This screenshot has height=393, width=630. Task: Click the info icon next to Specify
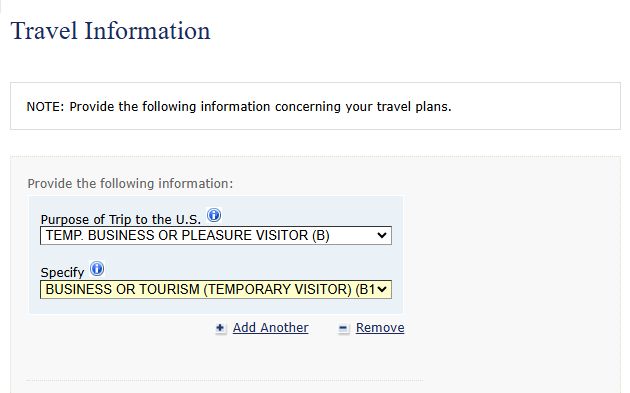97,268
